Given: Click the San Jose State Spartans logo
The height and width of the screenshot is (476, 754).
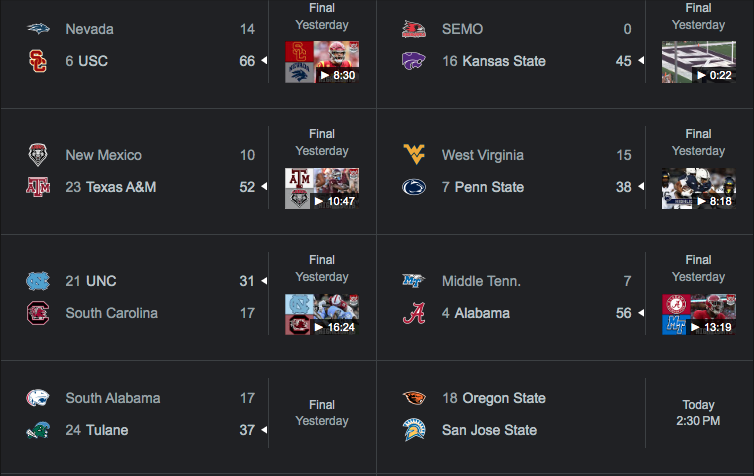Looking at the screenshot, I should 414,430.
